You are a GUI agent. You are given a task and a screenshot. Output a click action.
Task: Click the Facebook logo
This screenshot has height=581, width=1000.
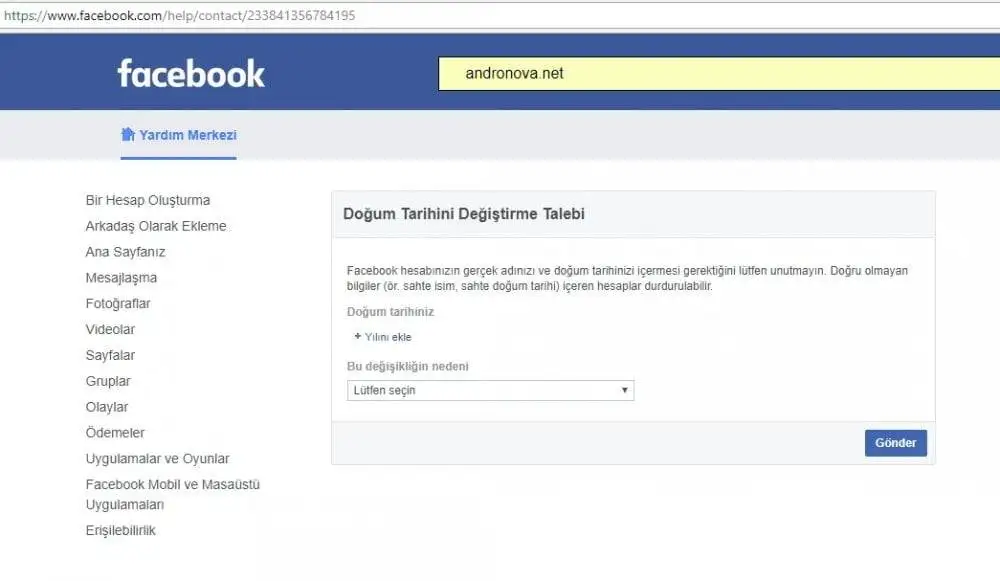(191, 73)
